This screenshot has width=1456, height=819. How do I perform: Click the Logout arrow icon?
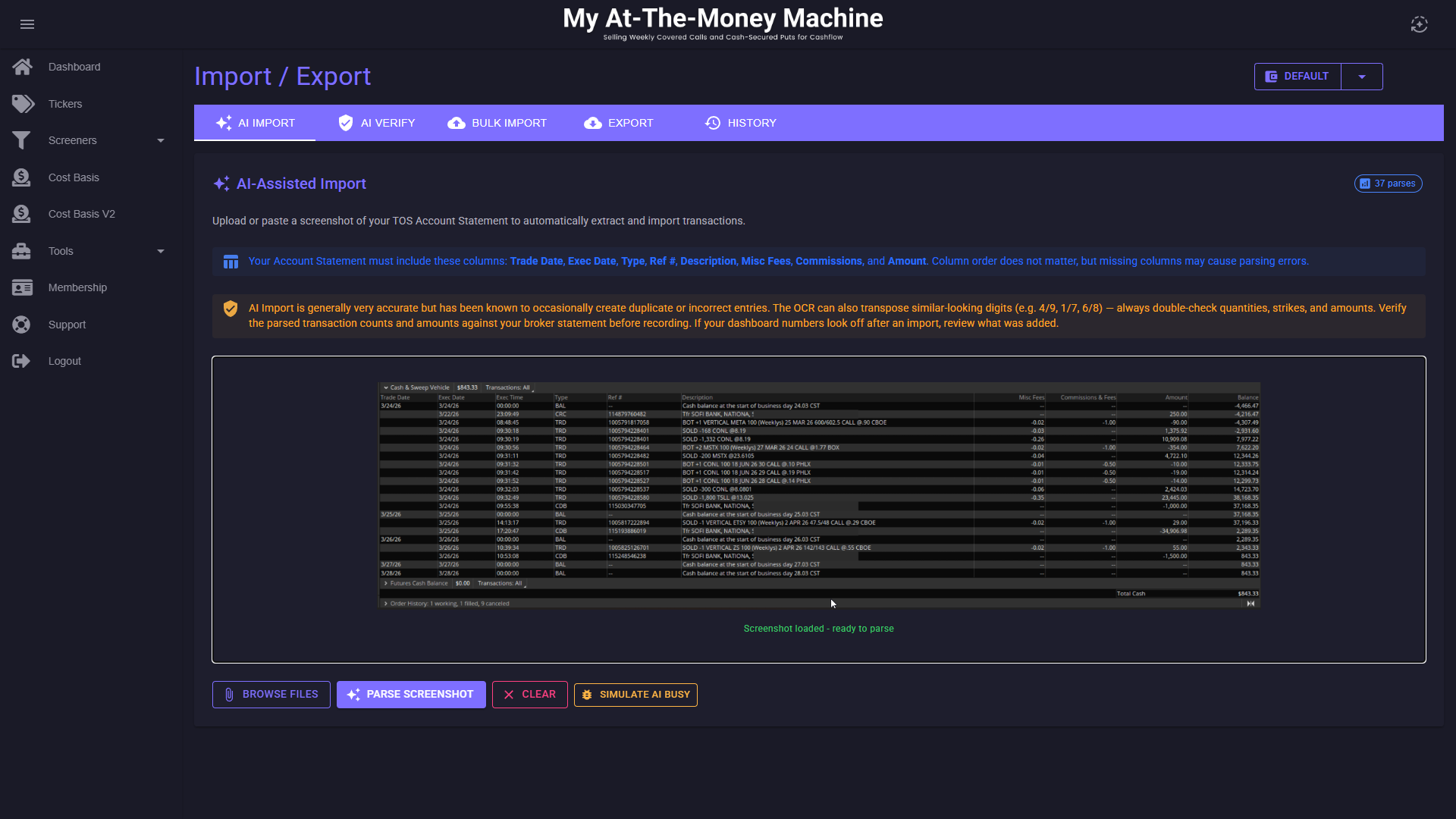(x=21, y=361)
